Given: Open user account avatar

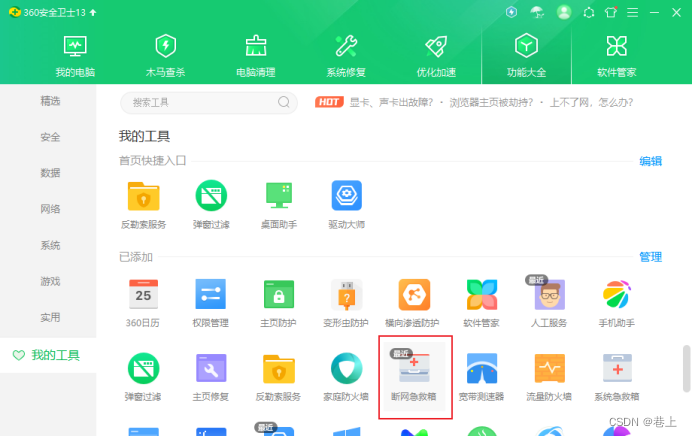Looking at the screenshot, I should [x=564, y=12].
